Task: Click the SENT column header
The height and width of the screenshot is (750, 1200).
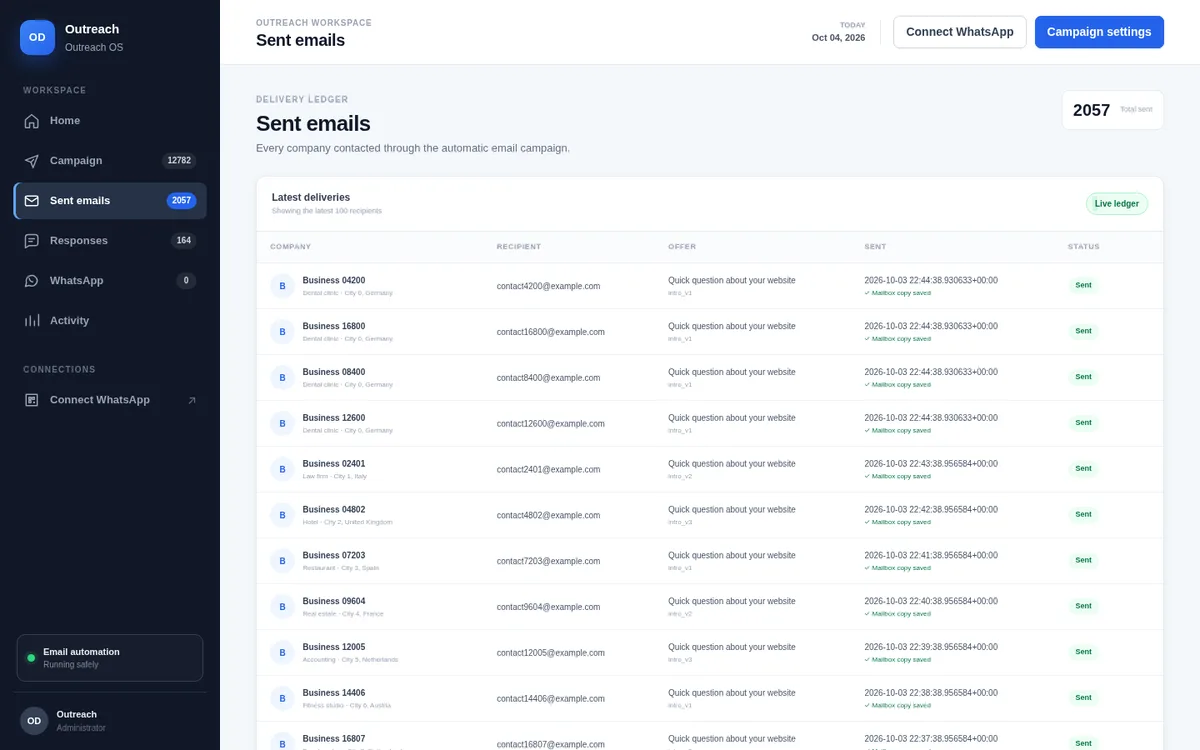Action: click(875, 247)
